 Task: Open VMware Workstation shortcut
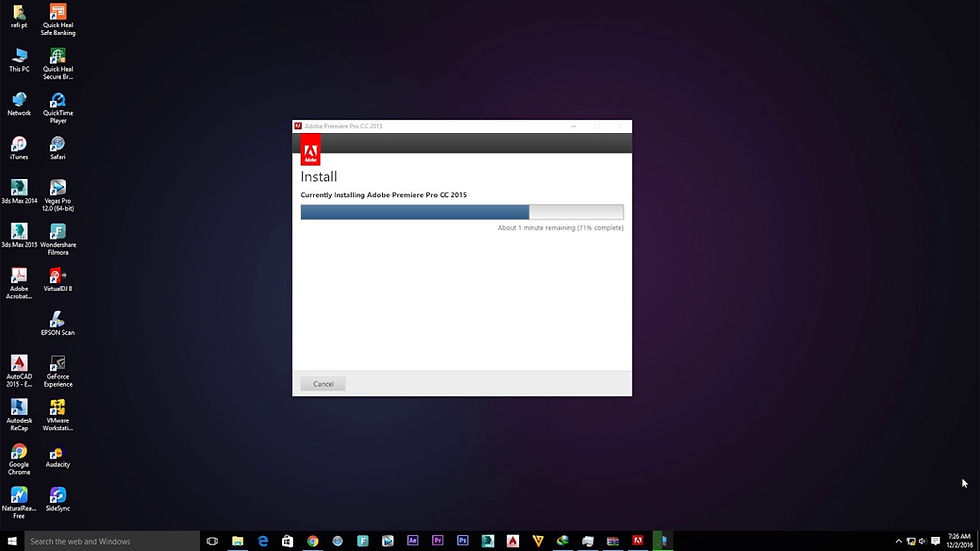tap(58, 414)
